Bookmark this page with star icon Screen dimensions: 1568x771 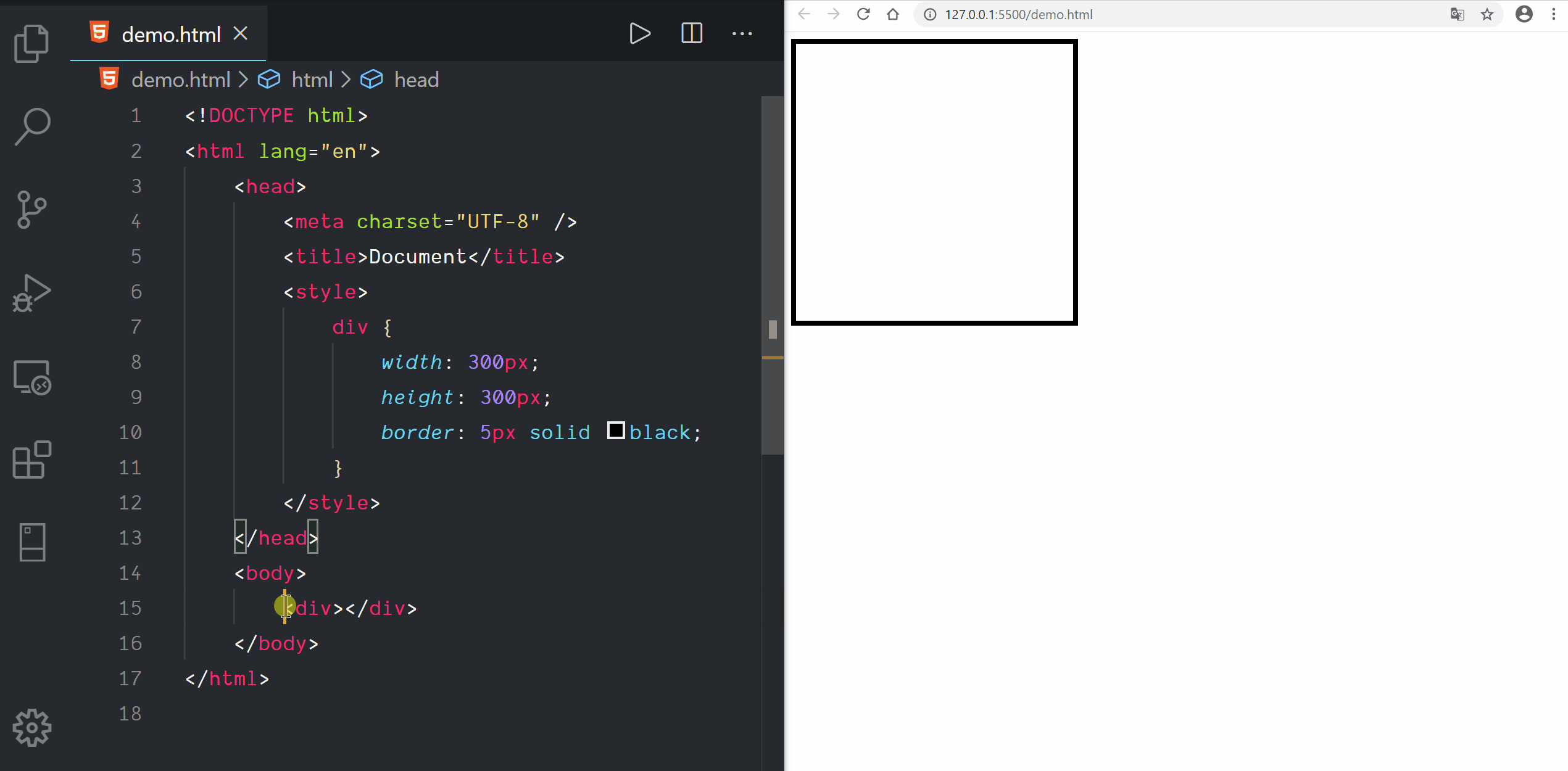coord(1487,14)
